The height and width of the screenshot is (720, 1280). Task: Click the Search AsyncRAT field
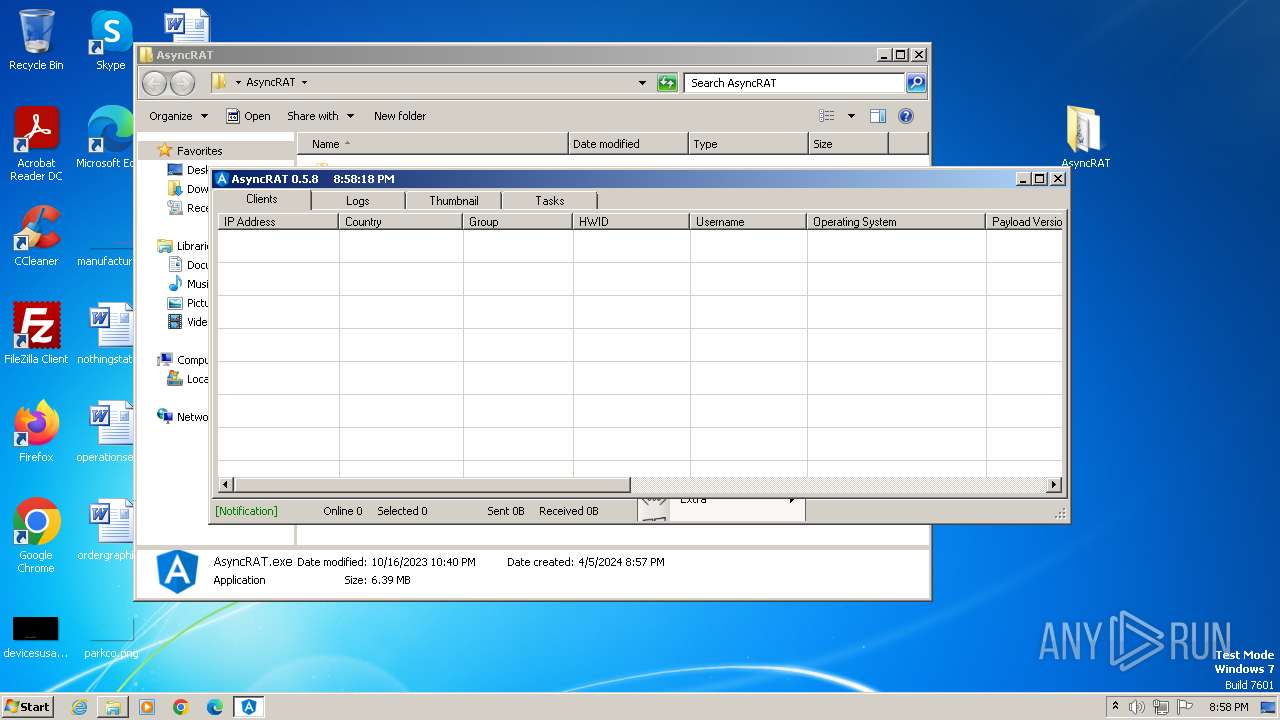(795, 83)
